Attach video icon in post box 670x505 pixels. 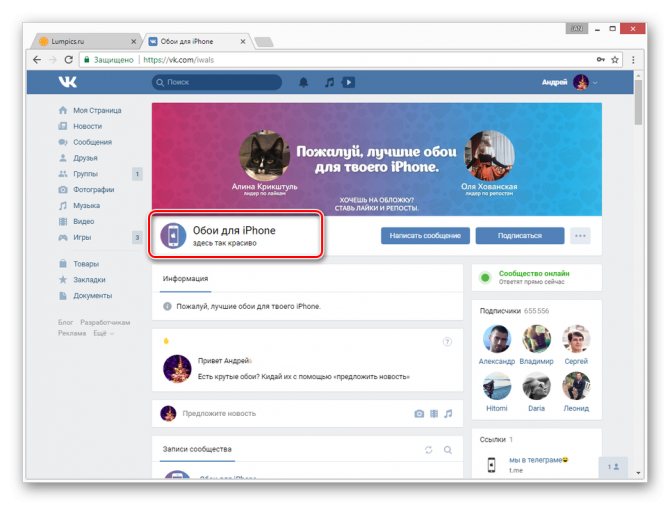click(x=434, y=414)
